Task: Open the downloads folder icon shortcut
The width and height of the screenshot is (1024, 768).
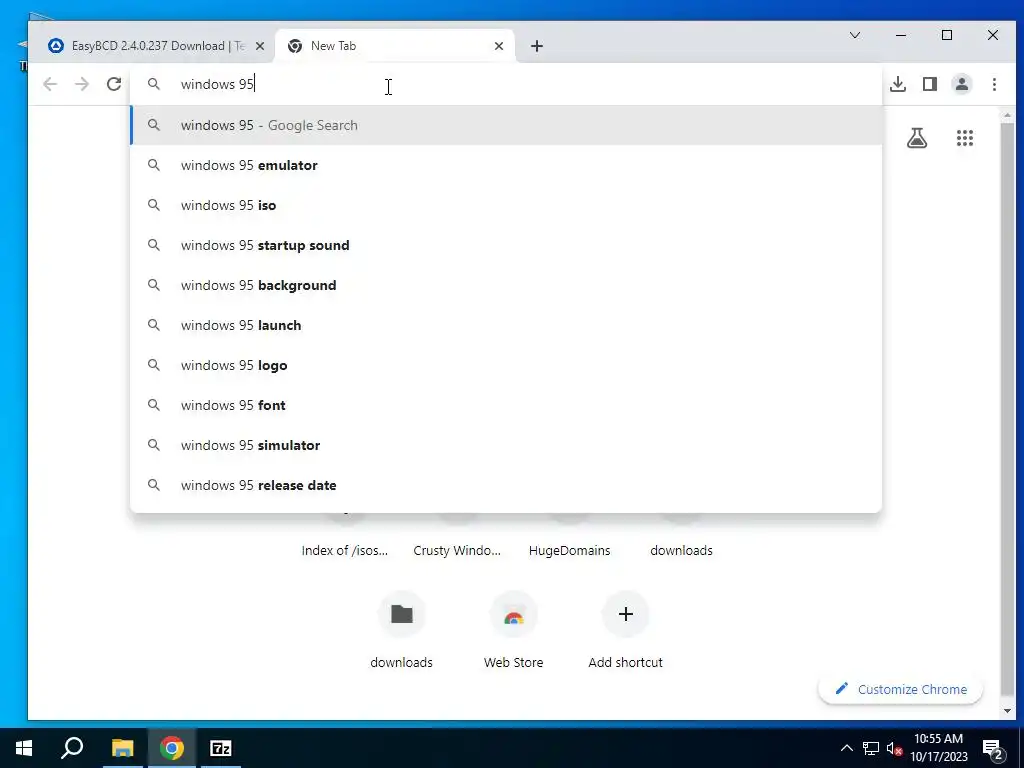Action: tap(402, 614)
